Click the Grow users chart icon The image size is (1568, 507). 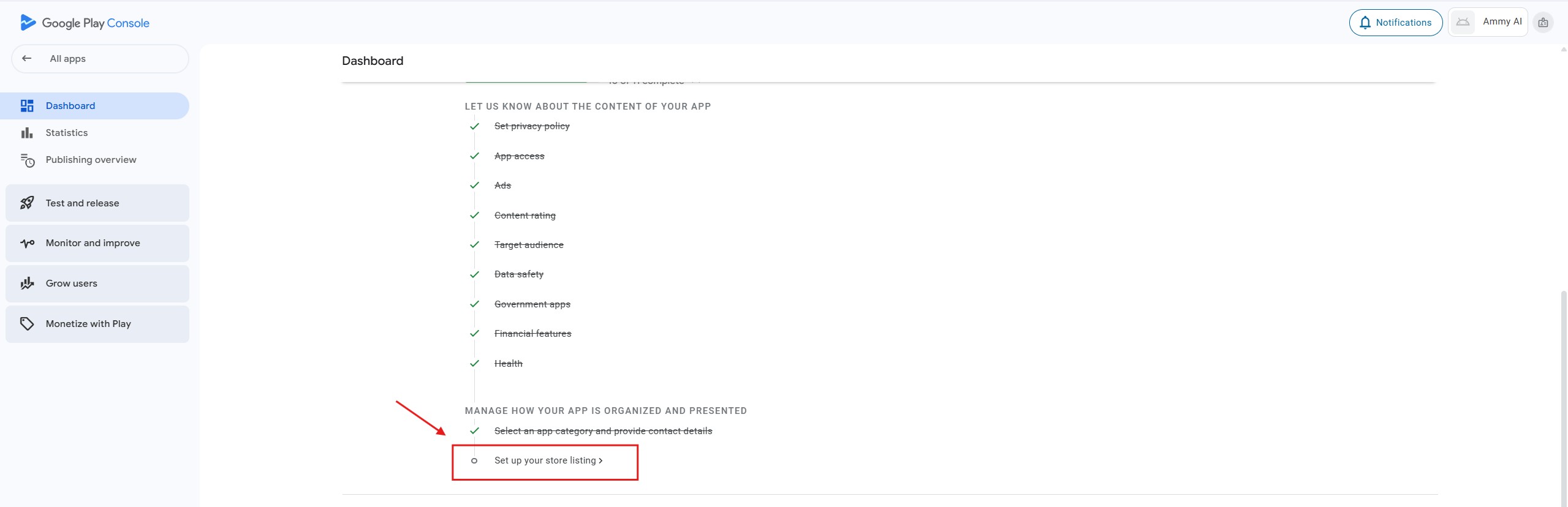(27, 283)
